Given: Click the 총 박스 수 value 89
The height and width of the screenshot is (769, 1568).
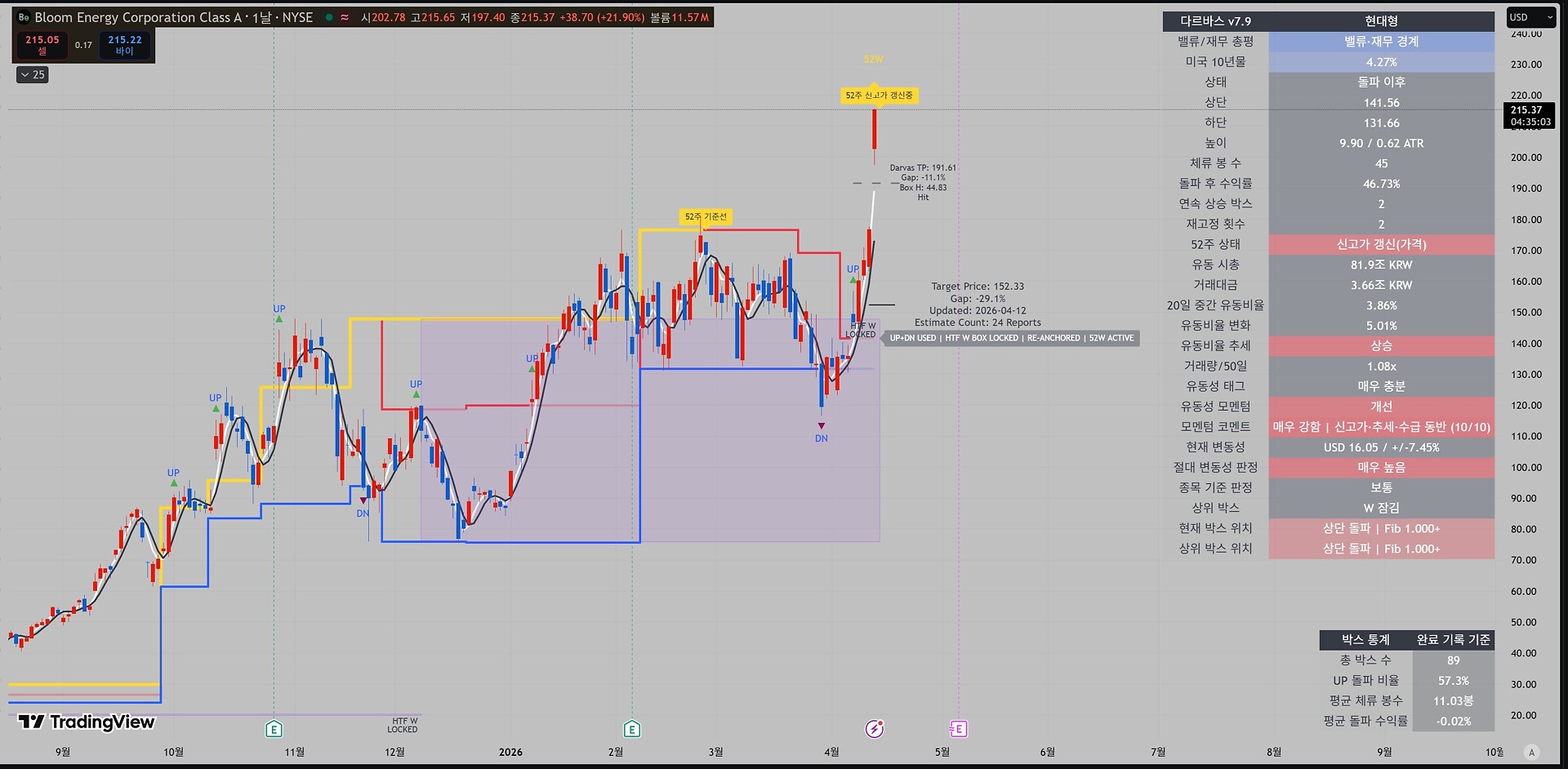Looking at the screenshot, I should [1453, 660].
